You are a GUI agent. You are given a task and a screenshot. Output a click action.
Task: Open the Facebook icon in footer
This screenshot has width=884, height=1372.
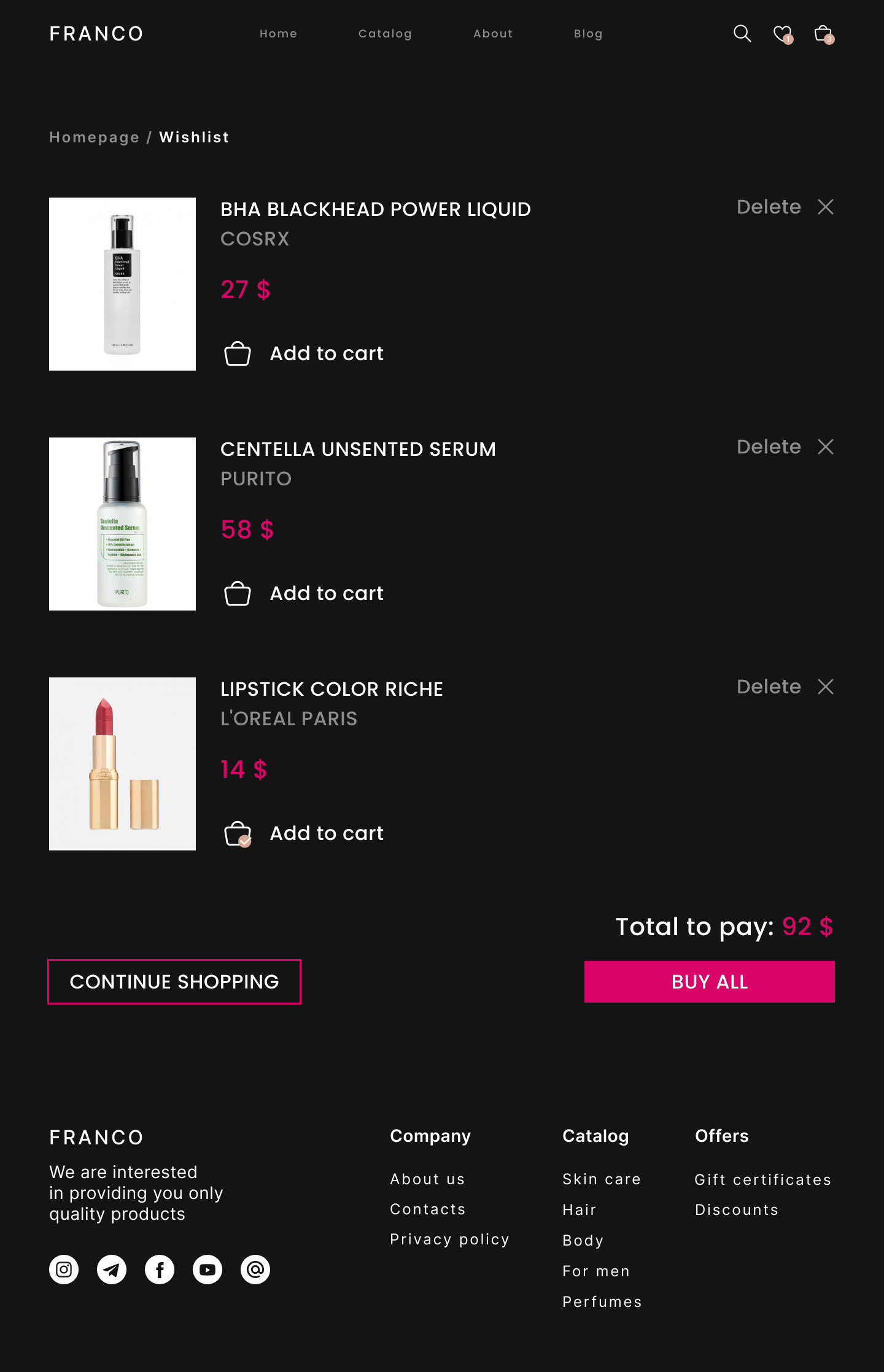[160, 1270]
